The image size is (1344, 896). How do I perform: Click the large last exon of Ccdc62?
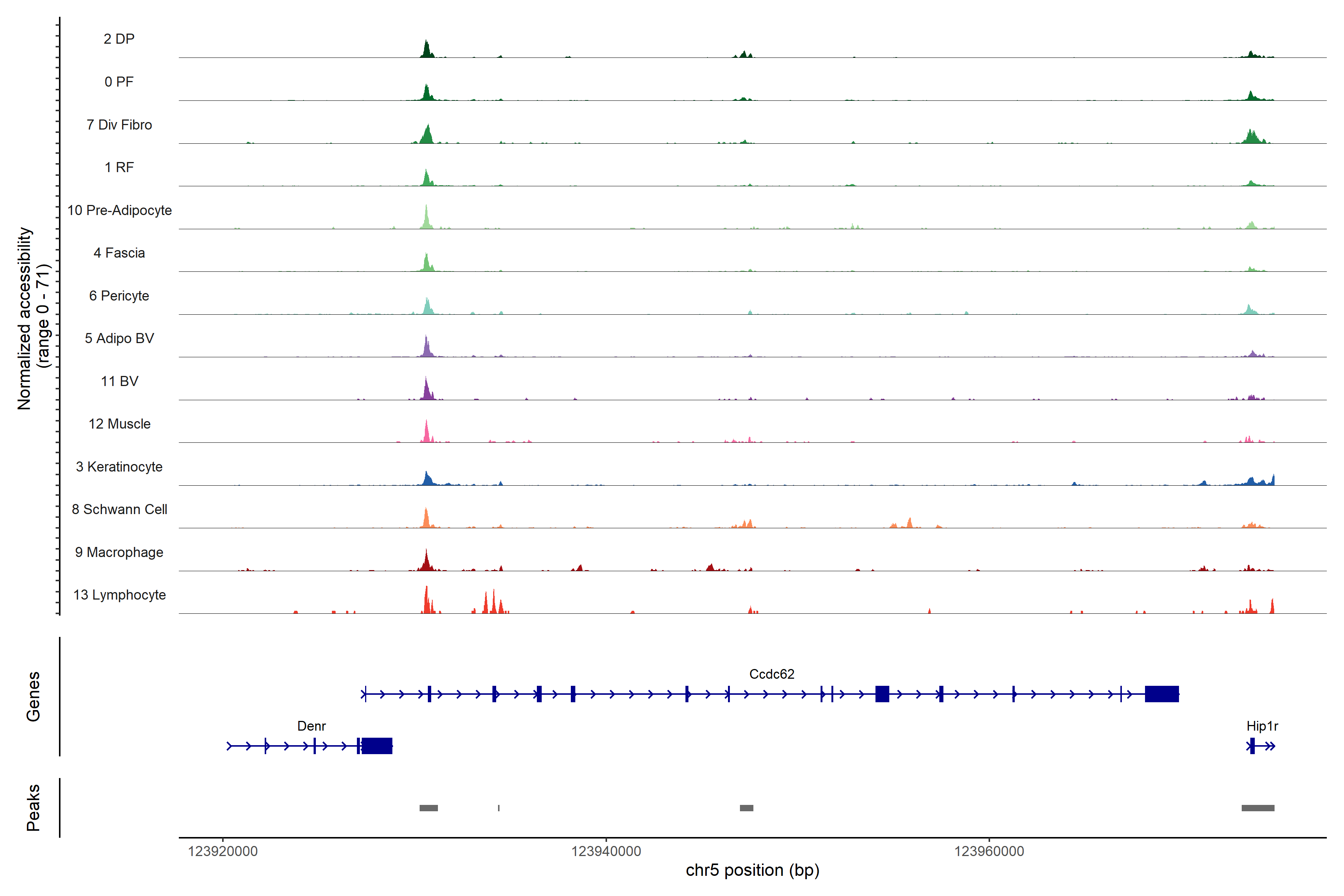[1162, 694]
